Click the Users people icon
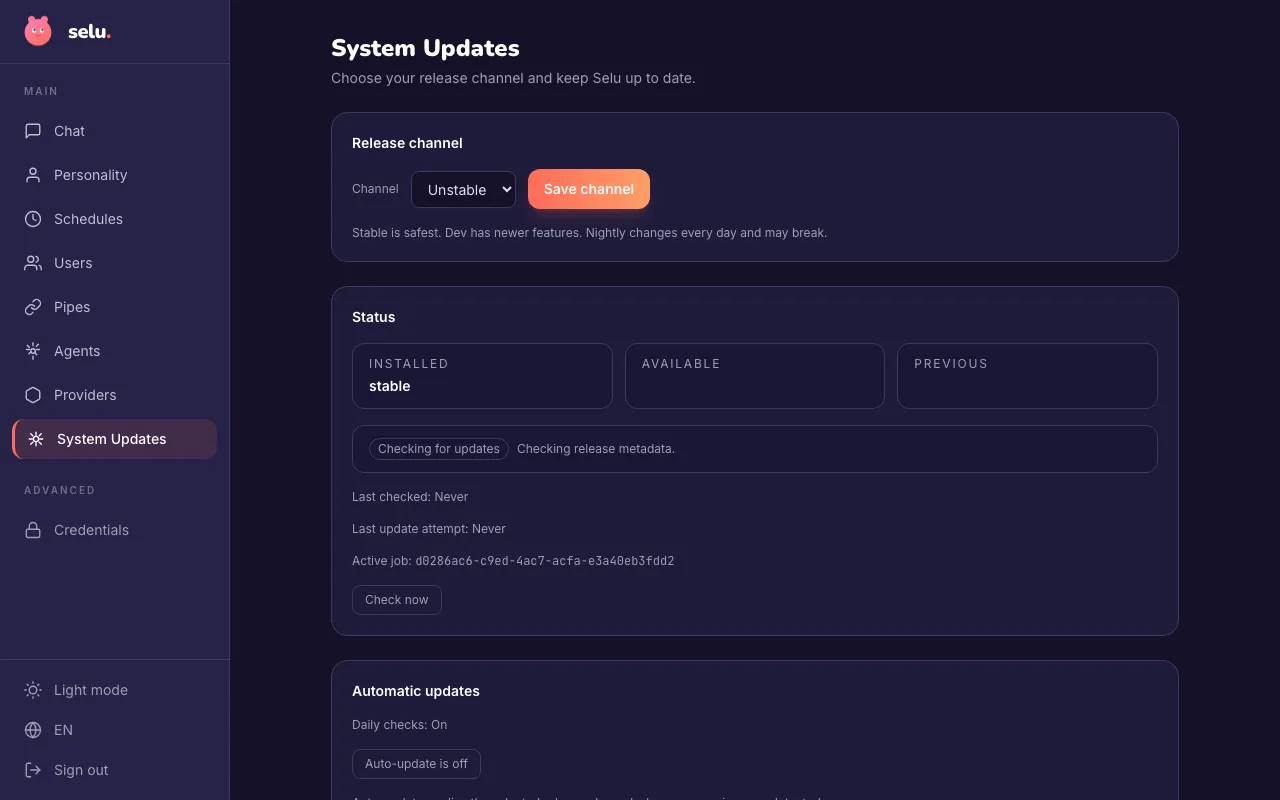Screen dimensions: 1280x800 tap(33, 263)
